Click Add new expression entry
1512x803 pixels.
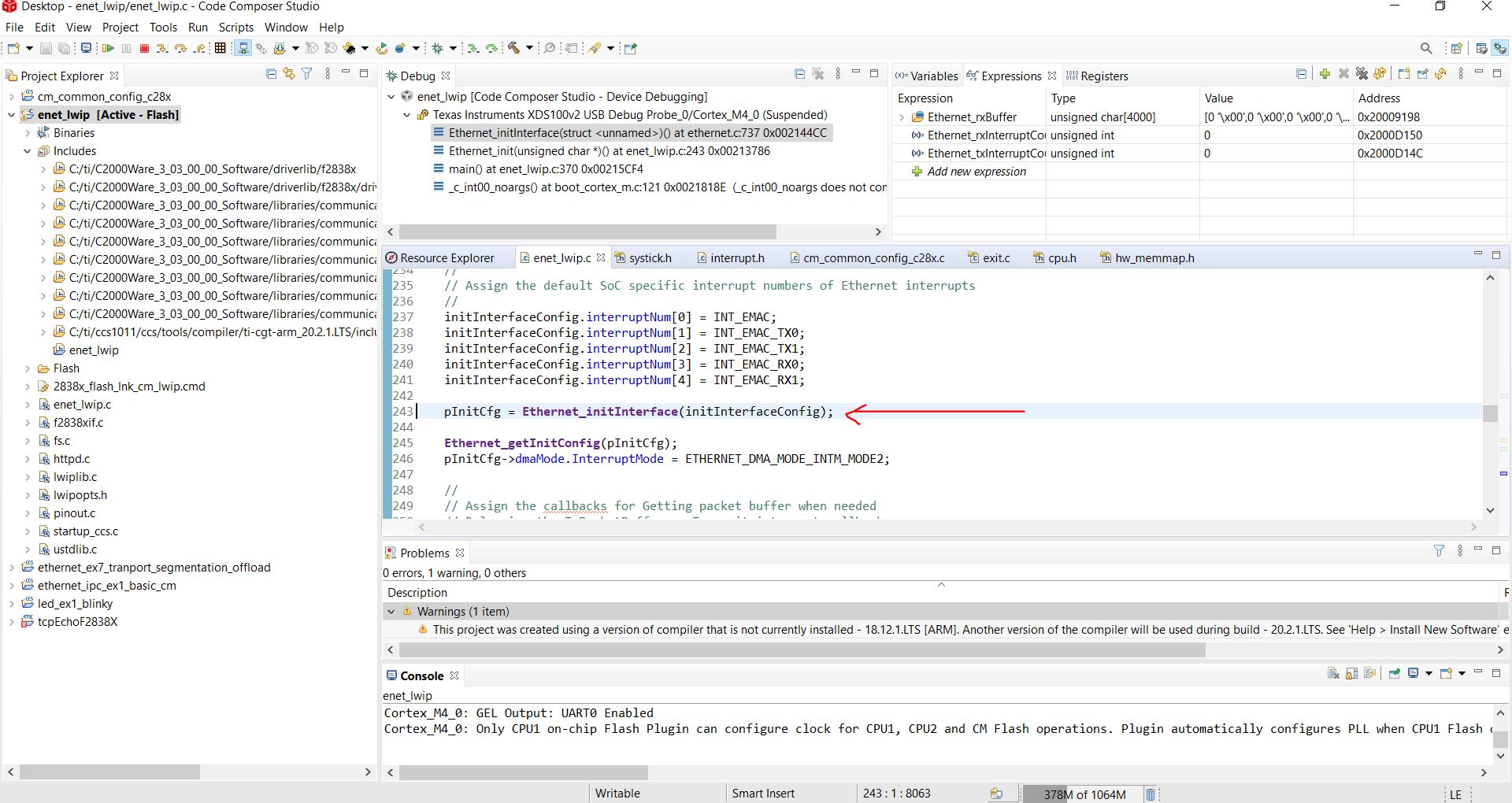pos(976,172)
